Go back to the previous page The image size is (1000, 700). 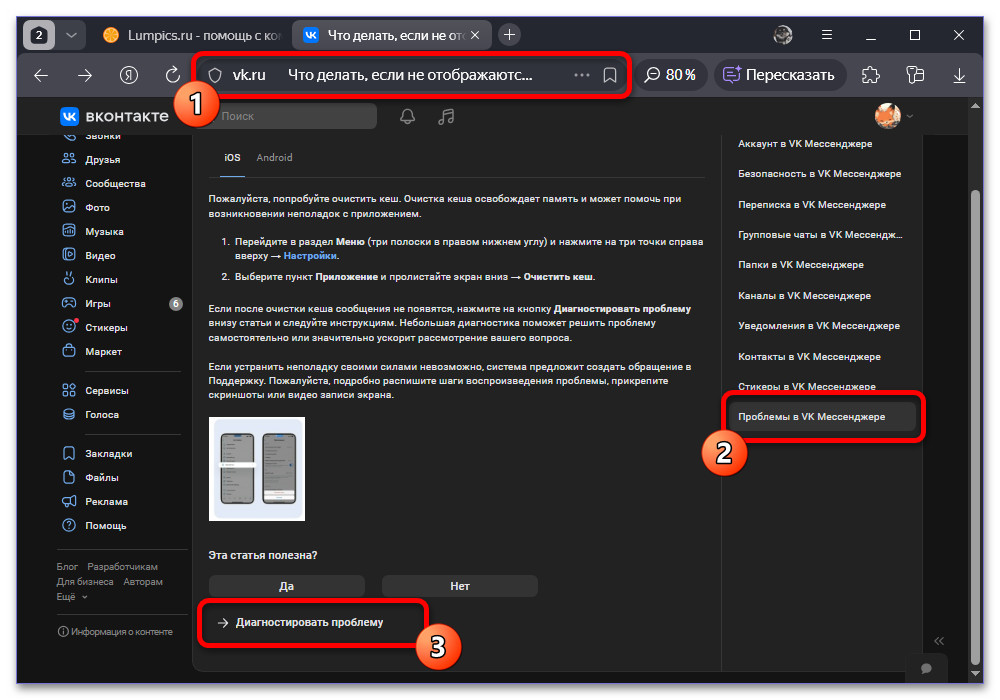click(x=41, y=75)
